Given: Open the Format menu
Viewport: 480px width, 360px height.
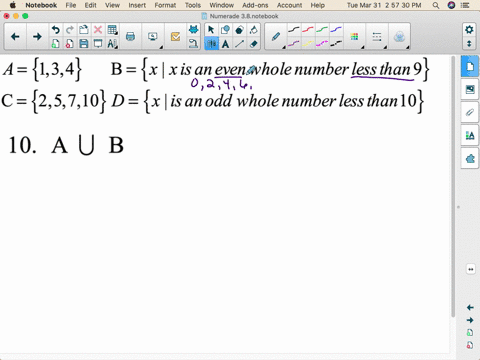Looking at the screenshot, I should (165, 5).
